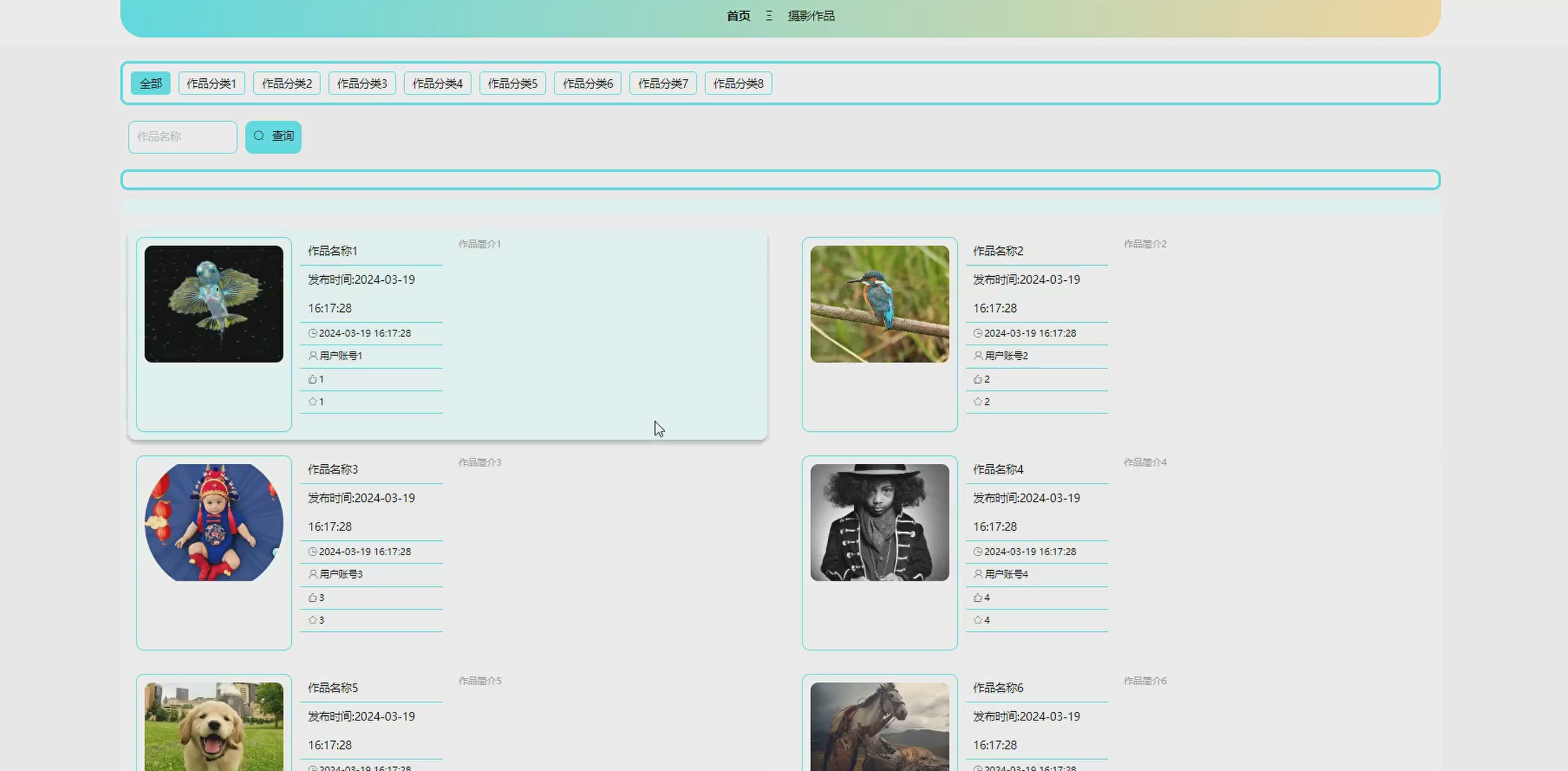Click the title 作品名称4
Screen dimensions: 1568x771
pyautogui.click(x=998, y=469)
